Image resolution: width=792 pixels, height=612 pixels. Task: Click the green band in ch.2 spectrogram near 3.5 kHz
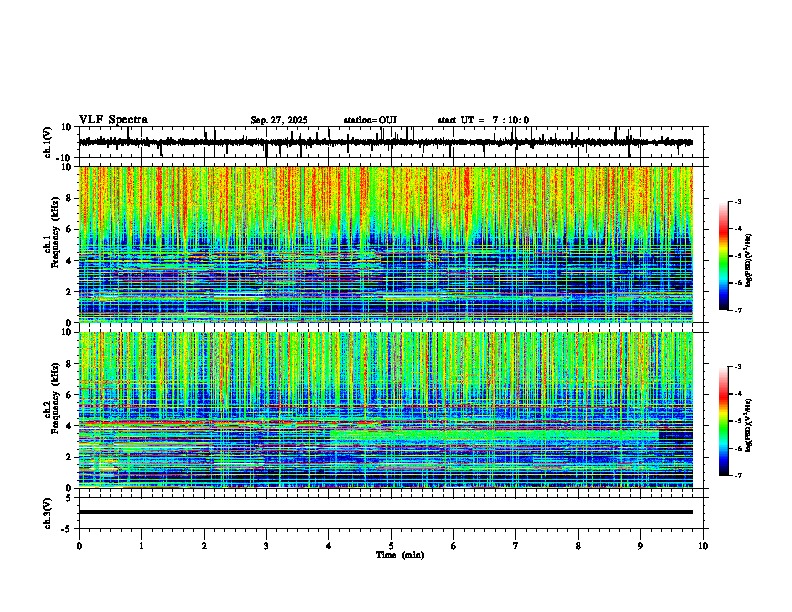495,434
